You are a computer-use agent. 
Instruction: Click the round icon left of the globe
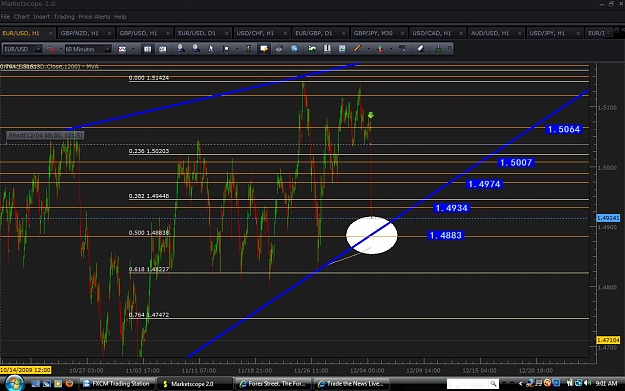pyautogui.click(x=279, y=49)
